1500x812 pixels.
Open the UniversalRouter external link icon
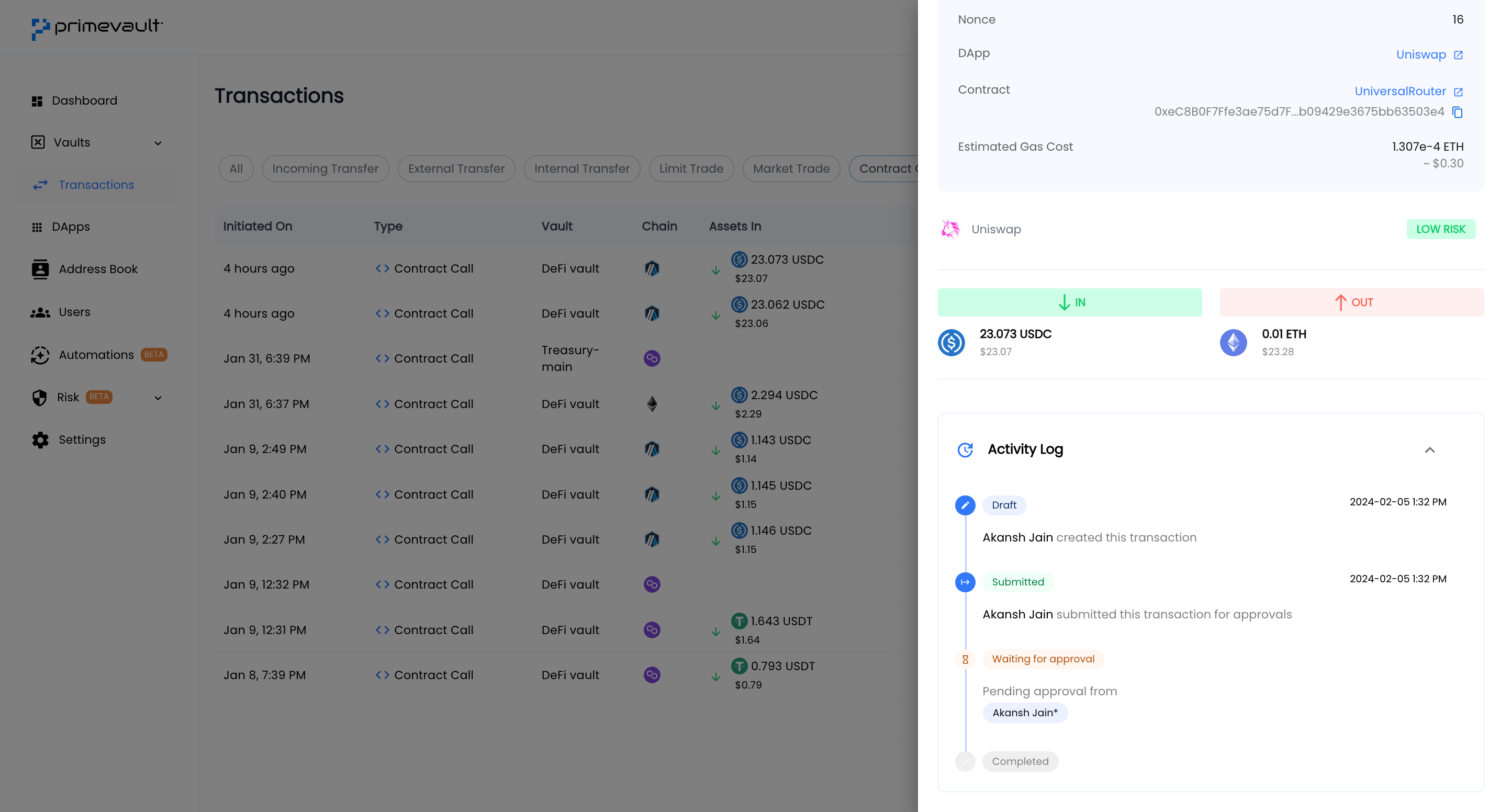tap(1458, 92)
